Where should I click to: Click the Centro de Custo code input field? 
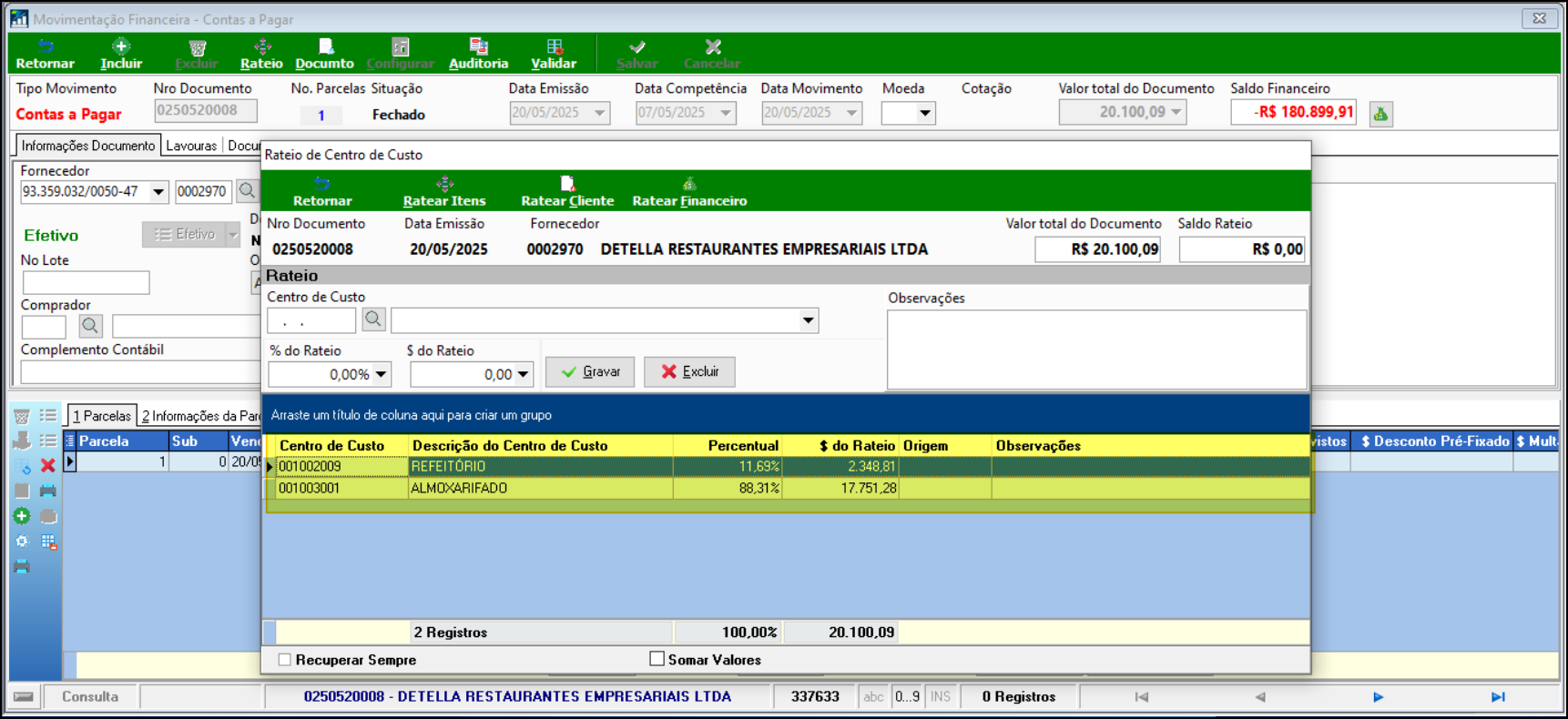click(x=311, y=320)
